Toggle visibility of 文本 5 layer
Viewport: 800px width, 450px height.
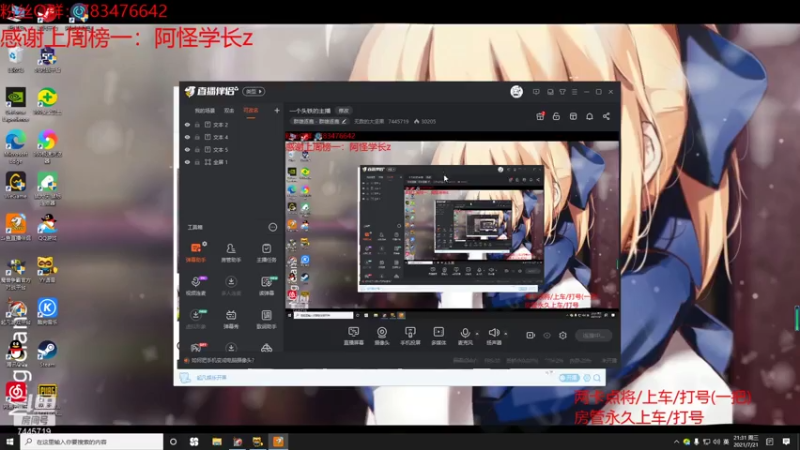[x=187, y=149]
